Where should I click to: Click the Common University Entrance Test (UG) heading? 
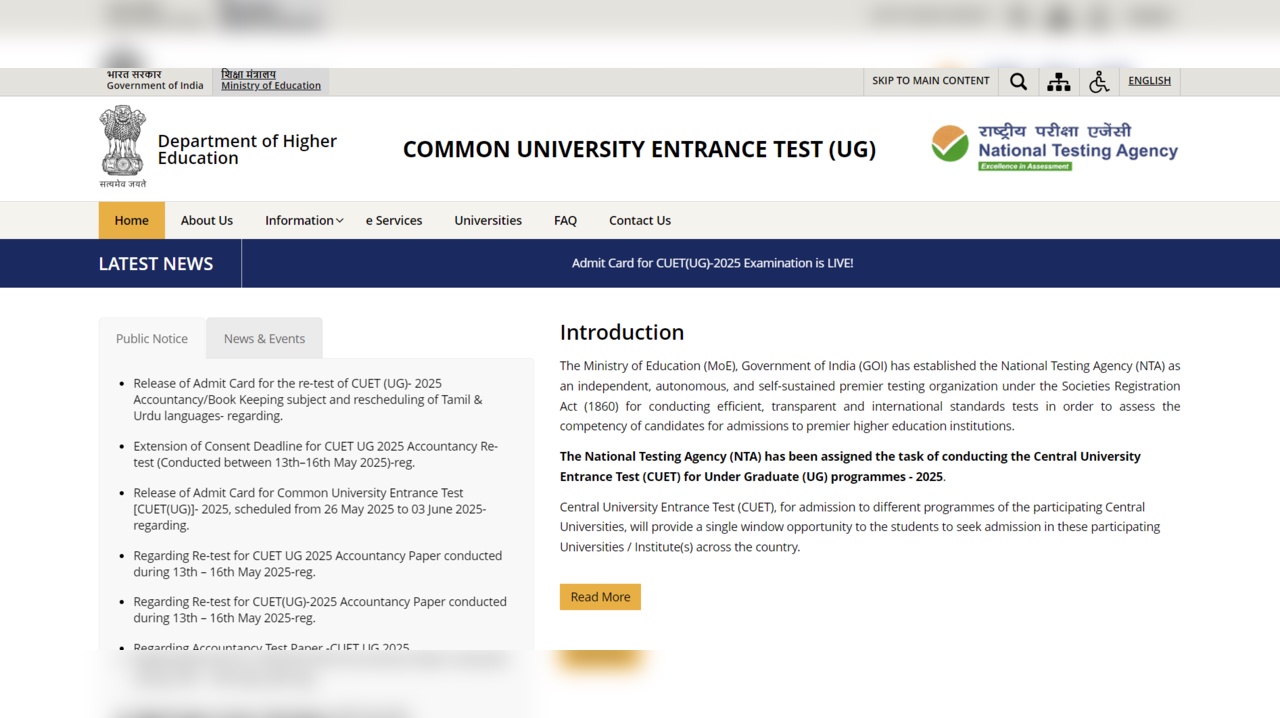coord(639,150)
